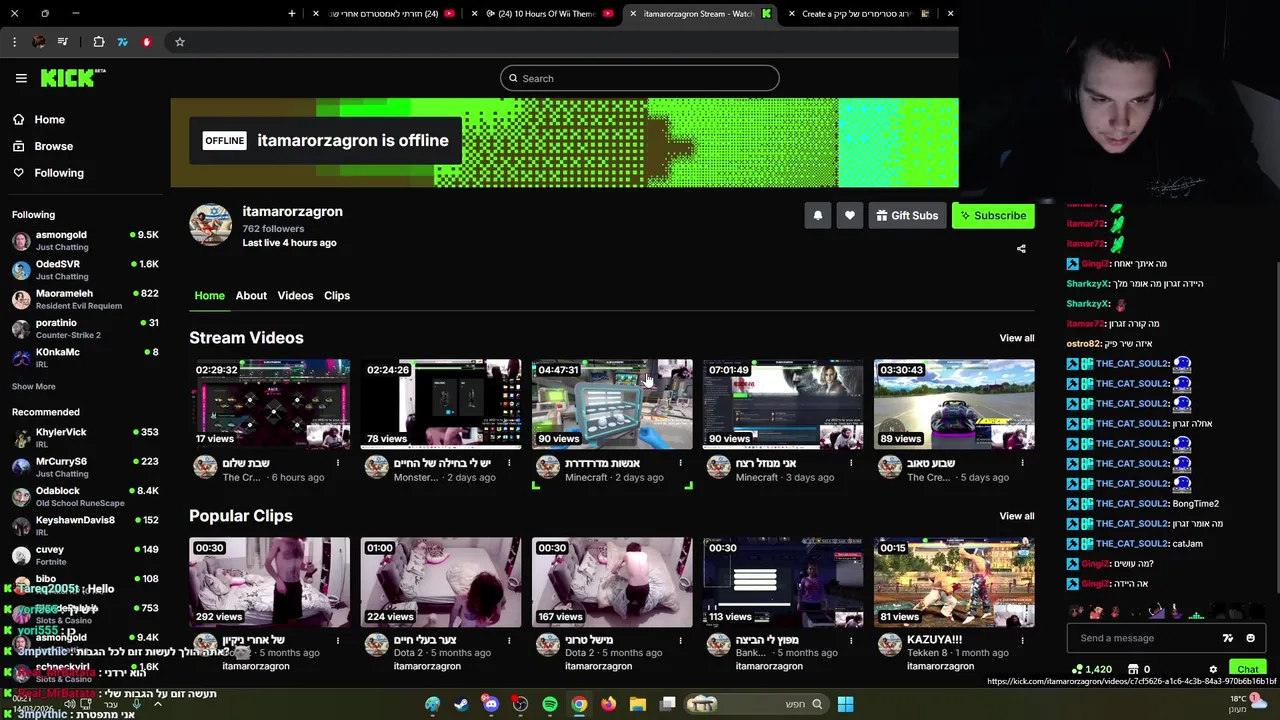The width and height of the screenshot is (1280, 720).
Task: Open the 02:29:32 stream video thumbnail
Action: pyautogui.click(x=270, y=404)
